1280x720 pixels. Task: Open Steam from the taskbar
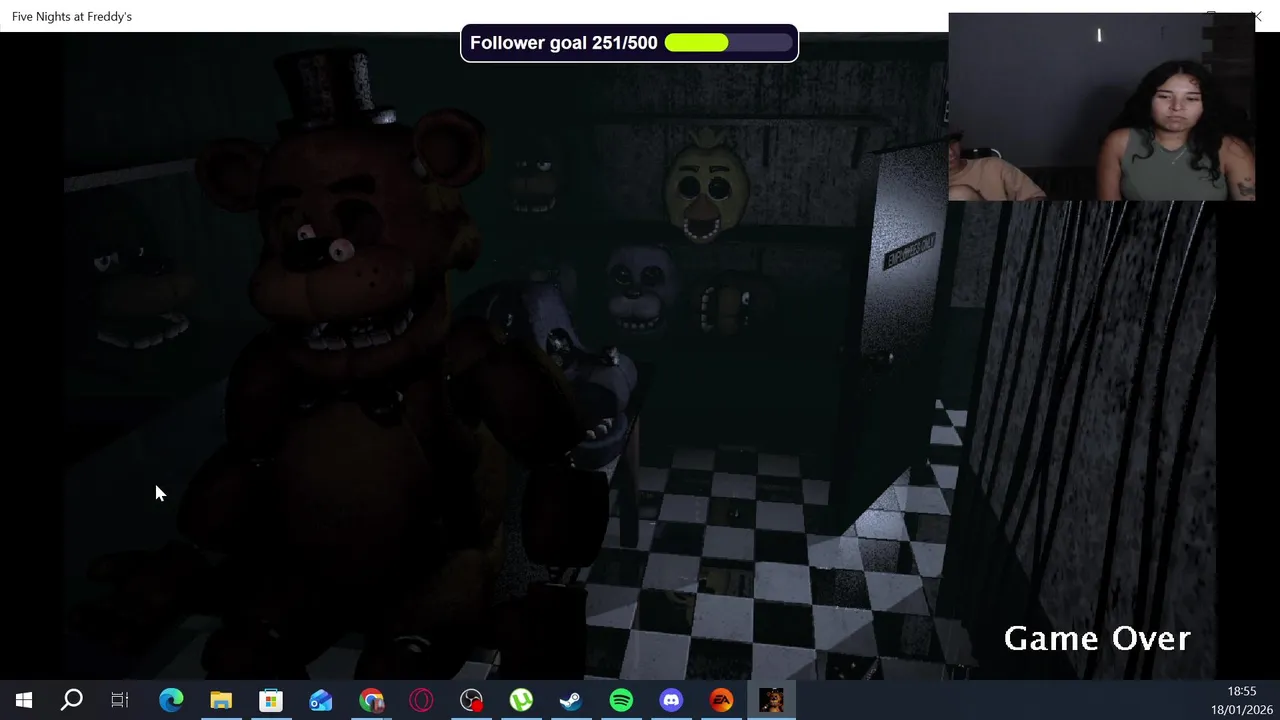(571, 700)
